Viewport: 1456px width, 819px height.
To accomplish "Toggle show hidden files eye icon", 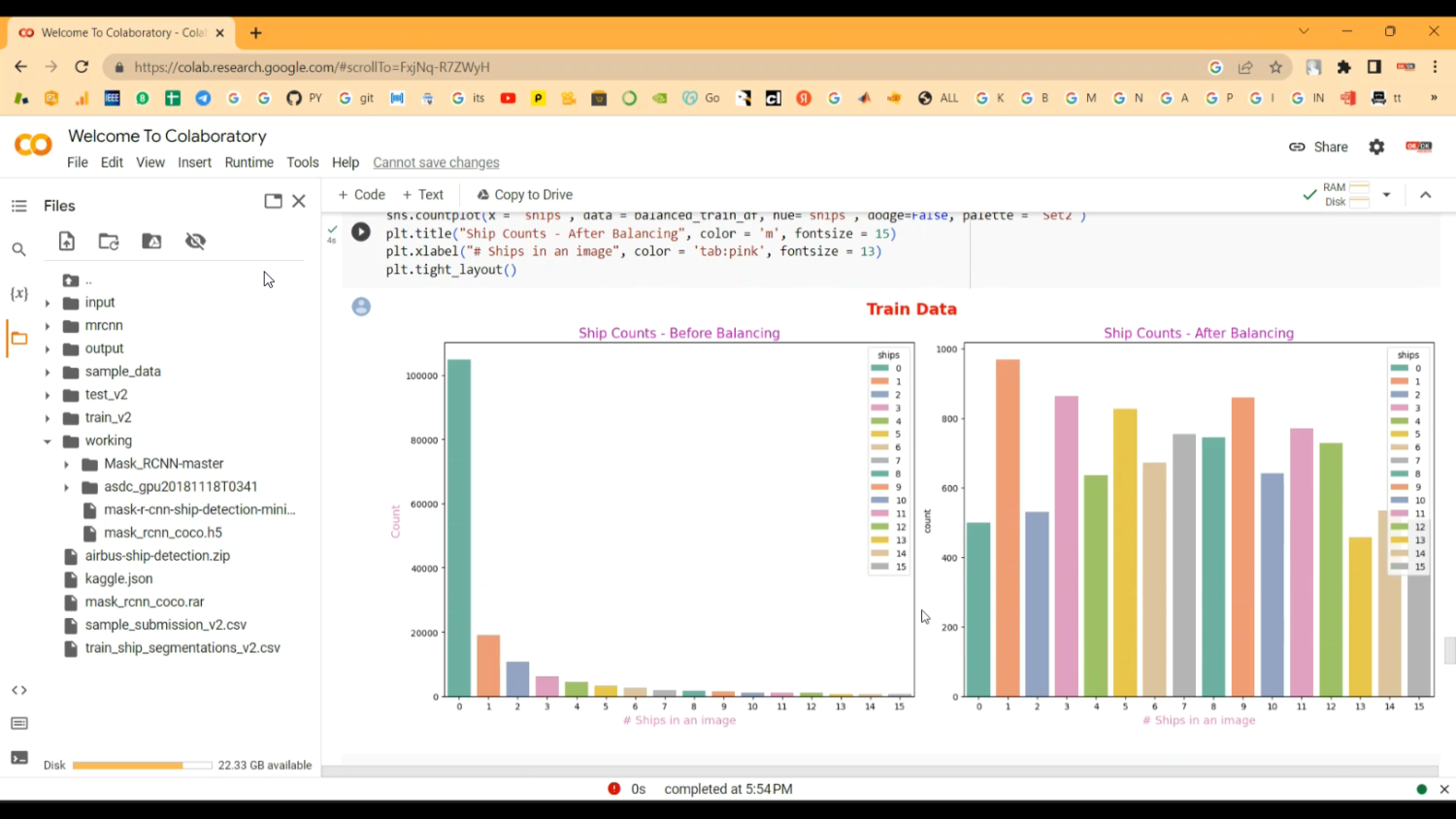I will tap(195, 242).
